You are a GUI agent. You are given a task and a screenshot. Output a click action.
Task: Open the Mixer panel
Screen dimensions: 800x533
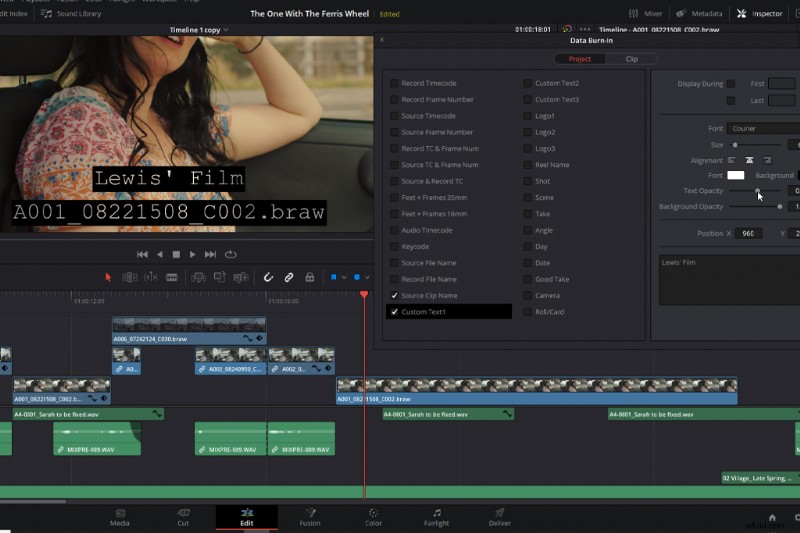coord(645,14)
